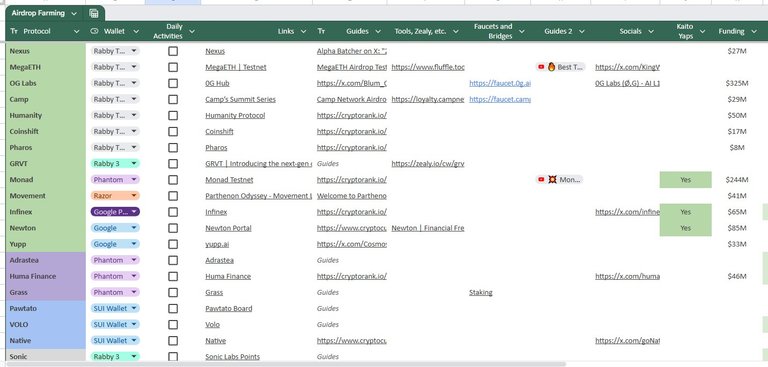The height and width of the screenshot is (367, 768).
Task: Select the green Yes cell for Infinex
Action: (x=685, y=212)
